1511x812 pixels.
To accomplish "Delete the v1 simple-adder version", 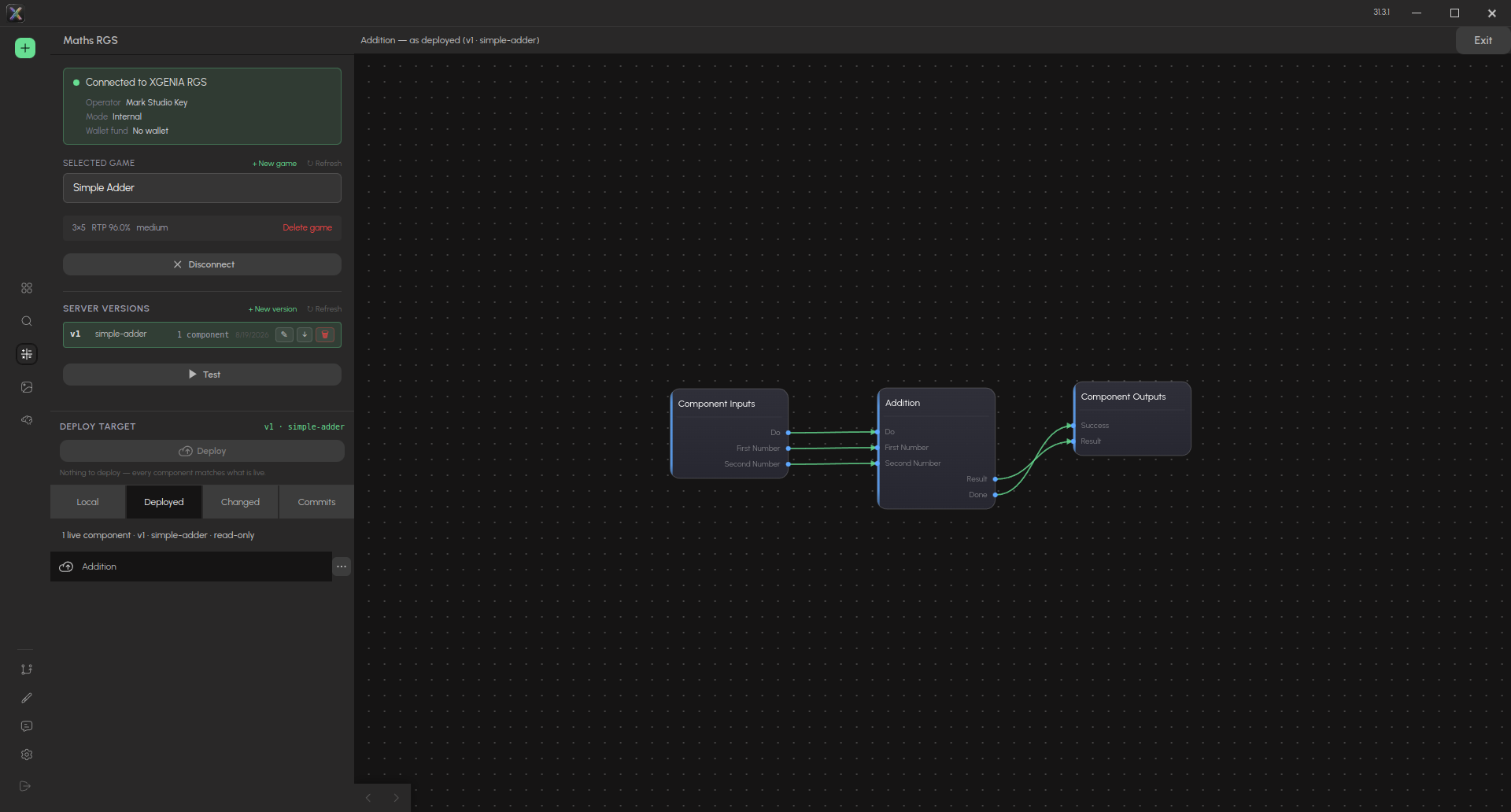I will [x=325, y=334].
